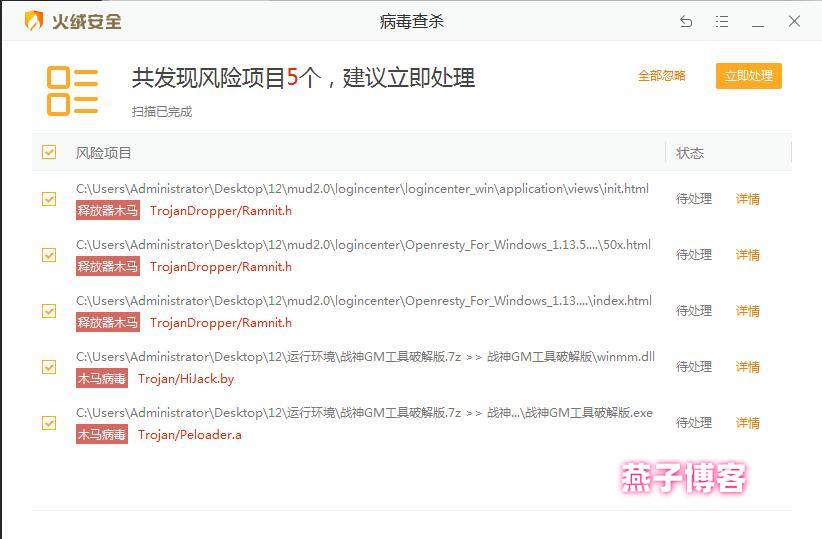Click 待处理 status of init.html row
This screenshot has width=822, height=539.
click(694, 199)
